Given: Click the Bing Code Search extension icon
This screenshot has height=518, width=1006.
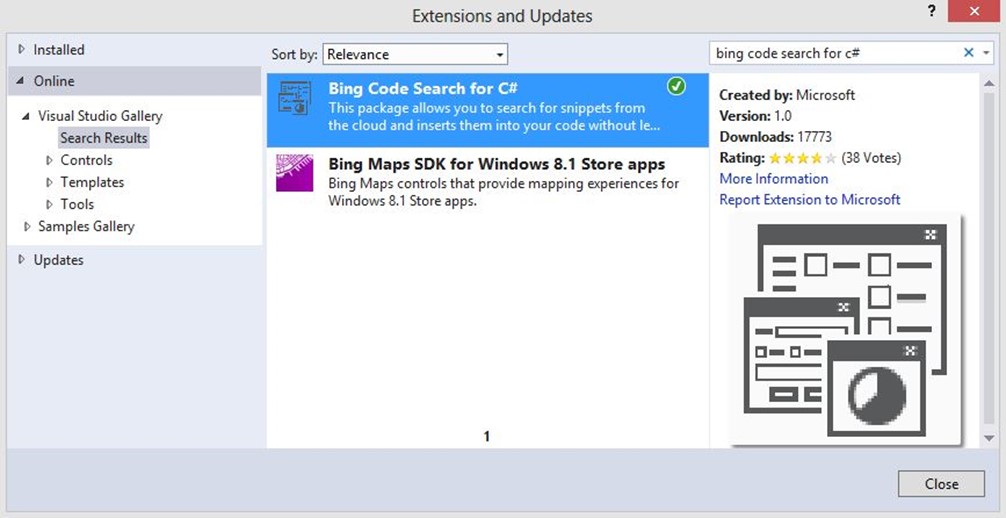Looking at the screenshot, I should pyautogui.click(x=294, y=98).
